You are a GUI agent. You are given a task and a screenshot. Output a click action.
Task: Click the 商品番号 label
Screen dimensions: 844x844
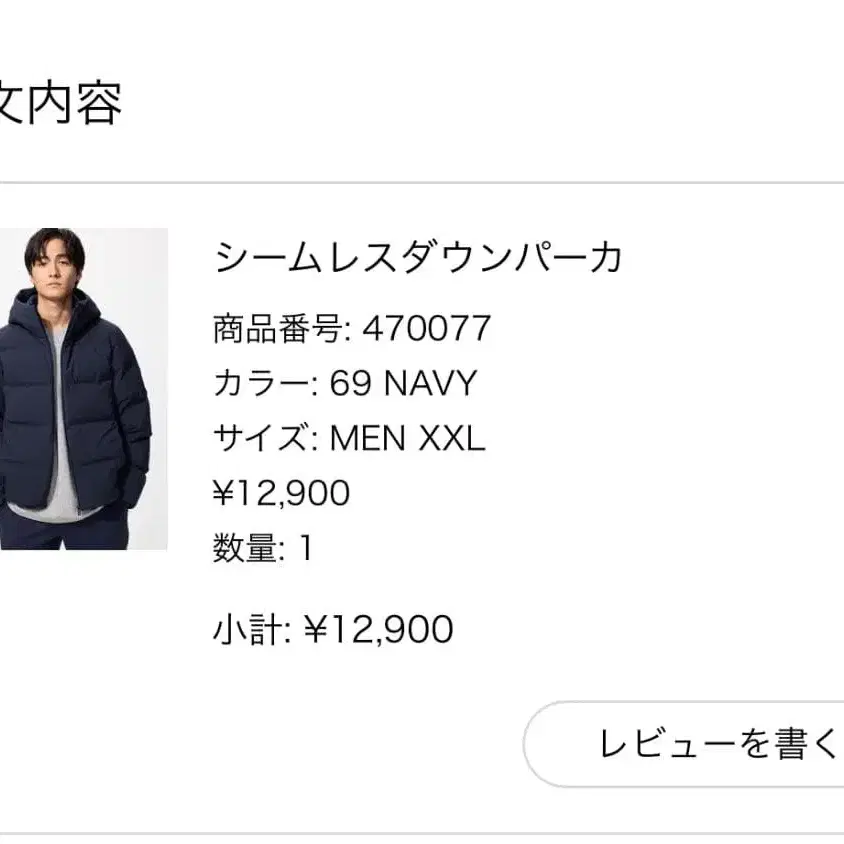(278, 328)
